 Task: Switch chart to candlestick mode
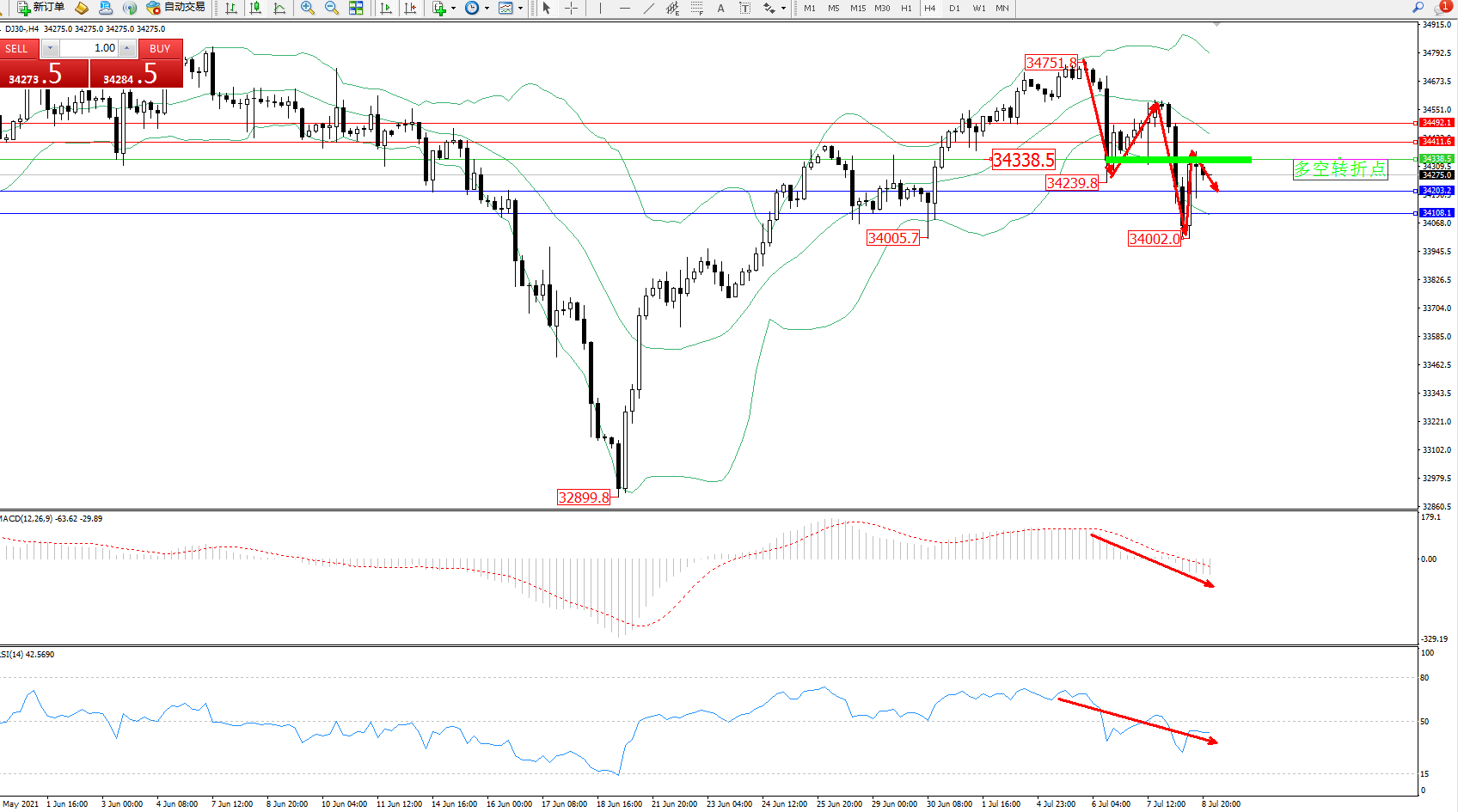(x=255, y=8)
